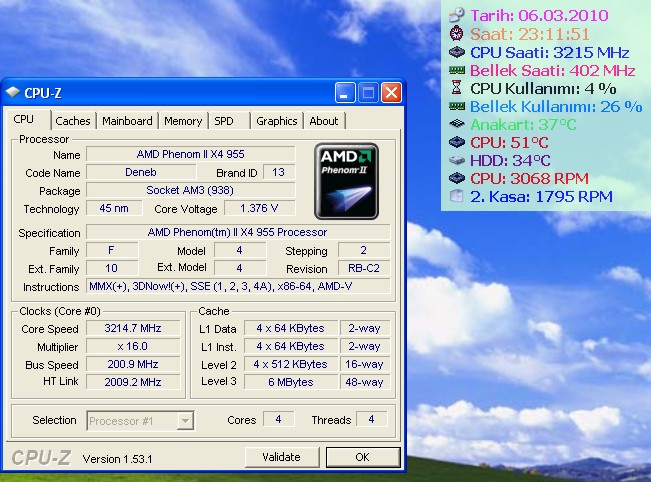Click the Specification field text
The width and height of the screenshot is (651, 482).
click(x=238, y=232)
